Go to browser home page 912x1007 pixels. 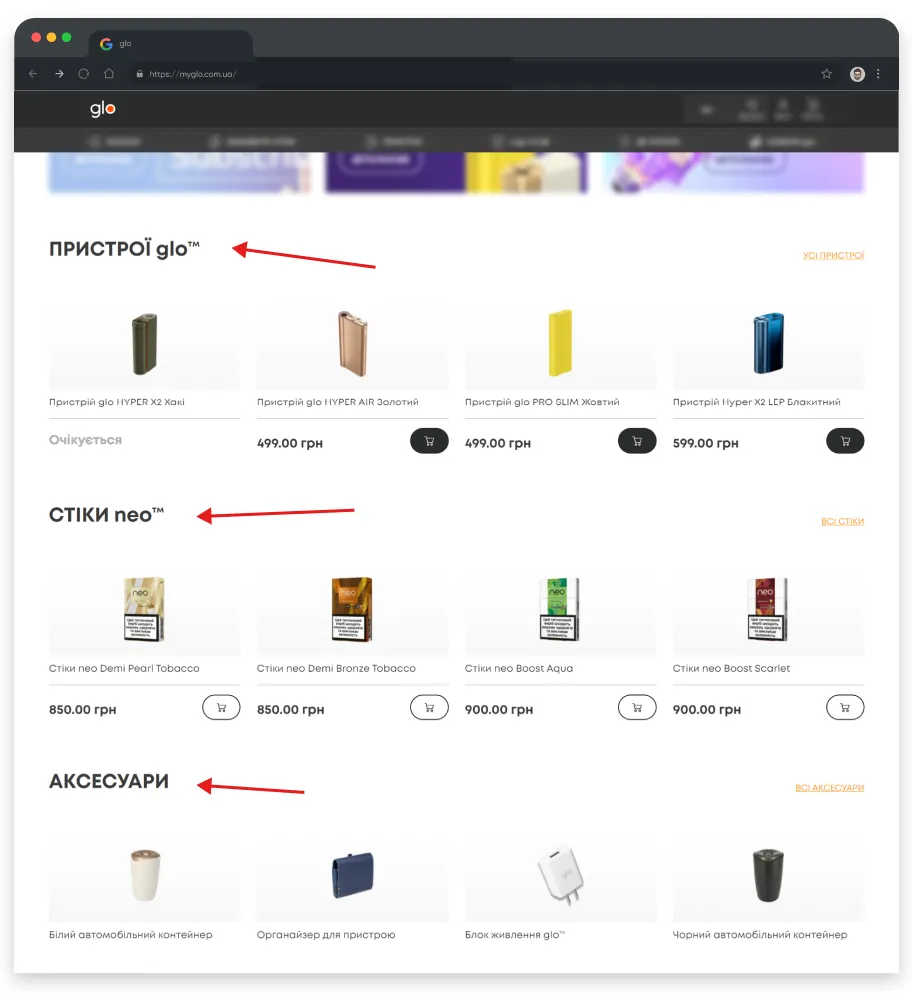coord(109,74)
